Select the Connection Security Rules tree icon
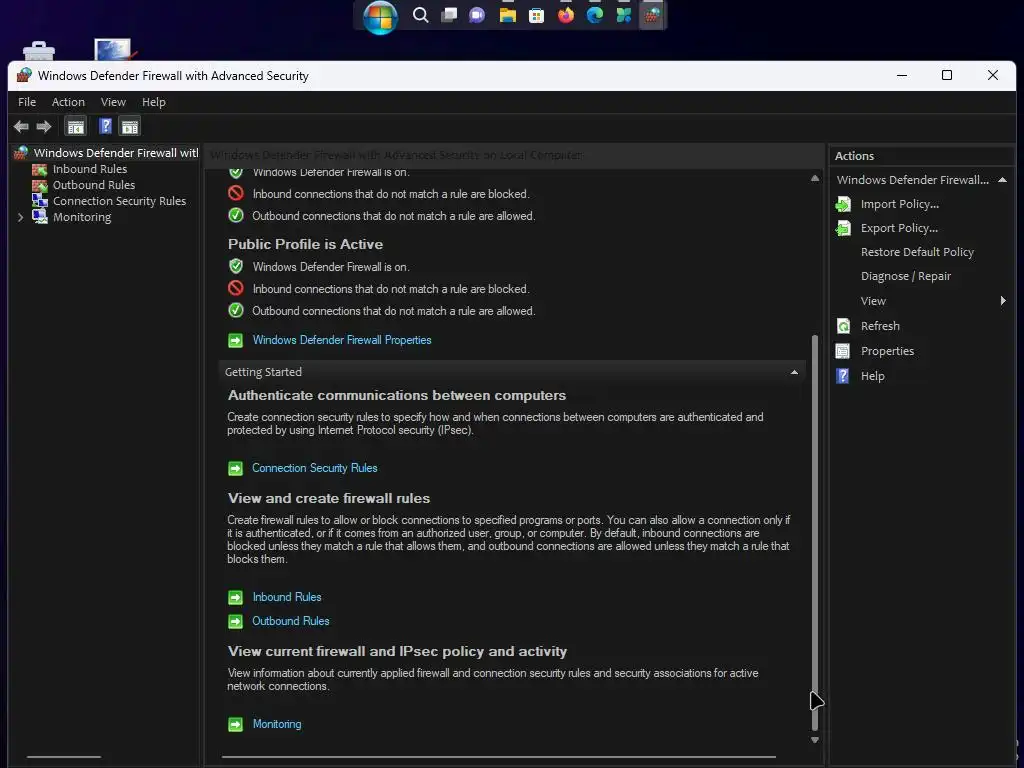Image resolution: width=1024 pixels, height=768 pixels. coord(40,201)
